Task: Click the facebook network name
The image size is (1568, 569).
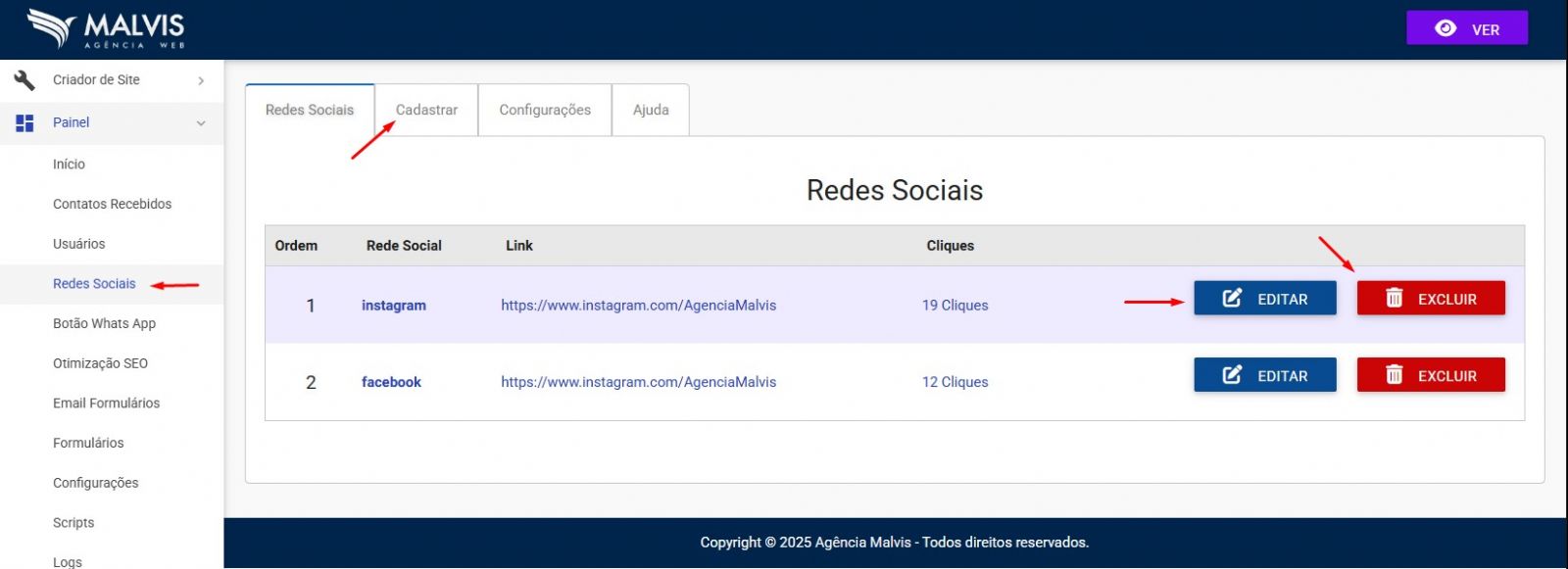Action: (391, 382)
